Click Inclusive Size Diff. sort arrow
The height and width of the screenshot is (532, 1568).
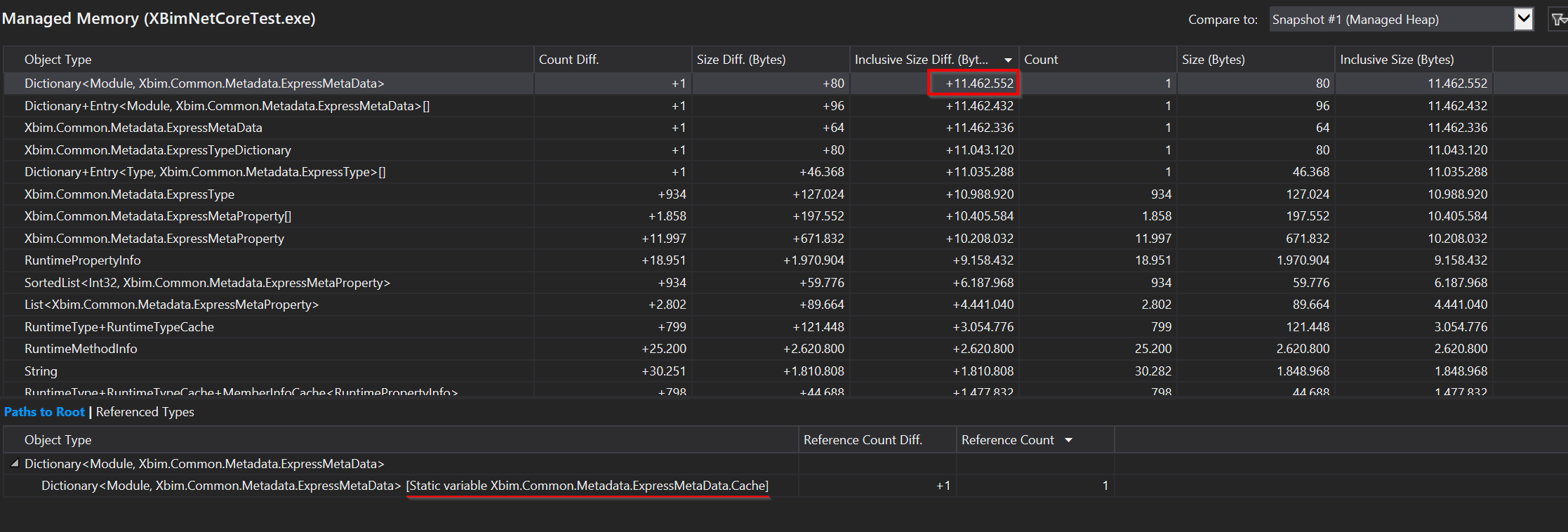(x=1008, y=60)
